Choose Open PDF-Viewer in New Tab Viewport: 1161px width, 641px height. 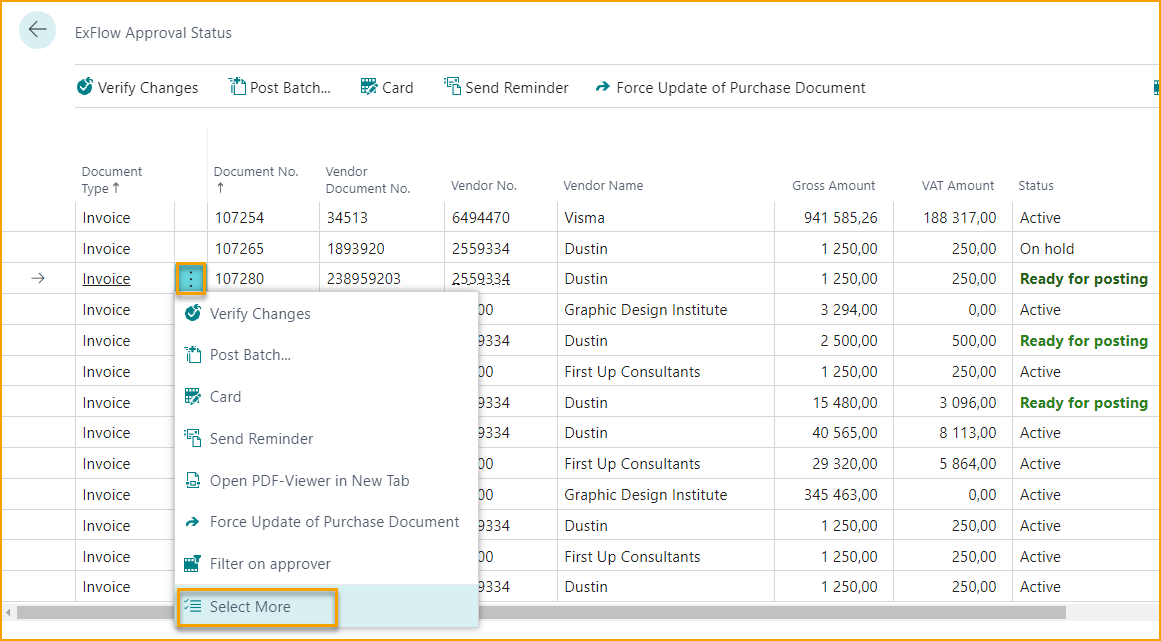coord(309,481)
